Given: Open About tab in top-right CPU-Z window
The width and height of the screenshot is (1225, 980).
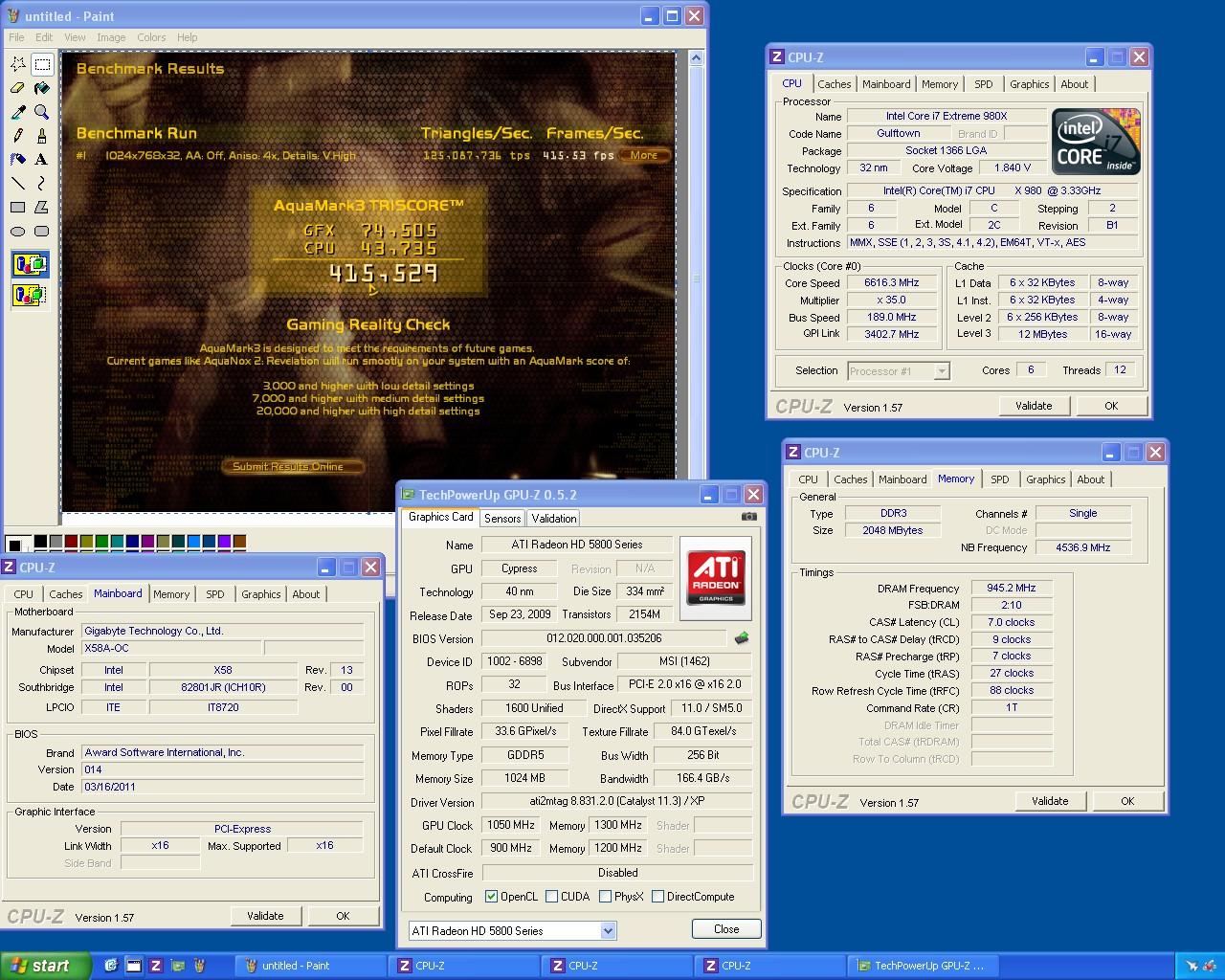Looking at the screenshot, I should [1074, 84].
